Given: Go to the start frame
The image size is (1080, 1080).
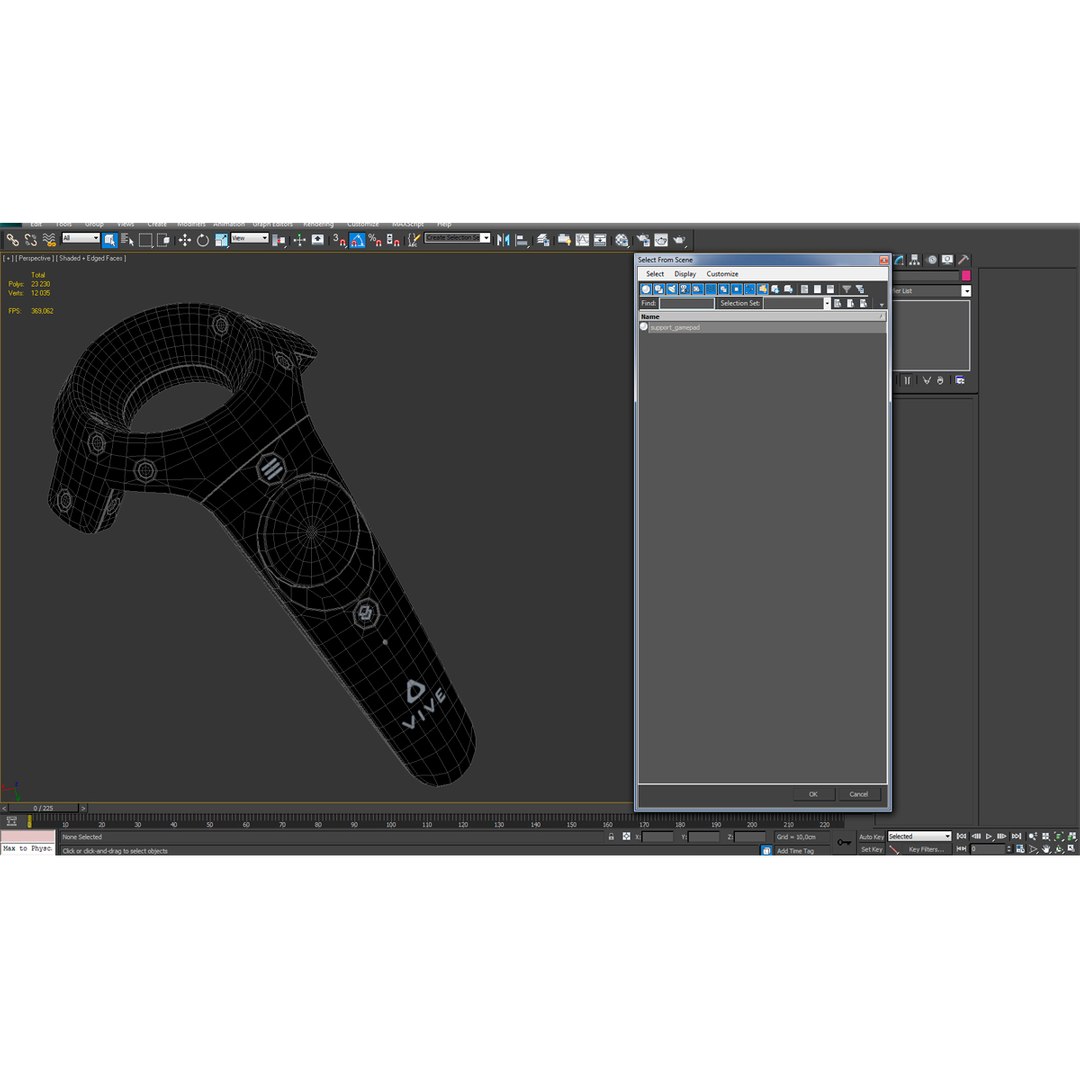Looking at the screenshot, I should [962, 836].
